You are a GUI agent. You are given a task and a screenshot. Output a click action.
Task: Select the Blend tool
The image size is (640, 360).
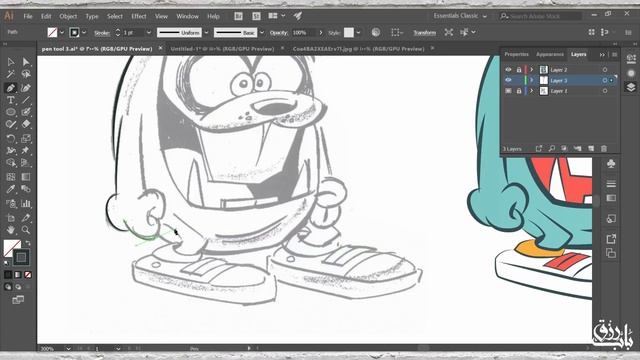(x=26, y=189)
